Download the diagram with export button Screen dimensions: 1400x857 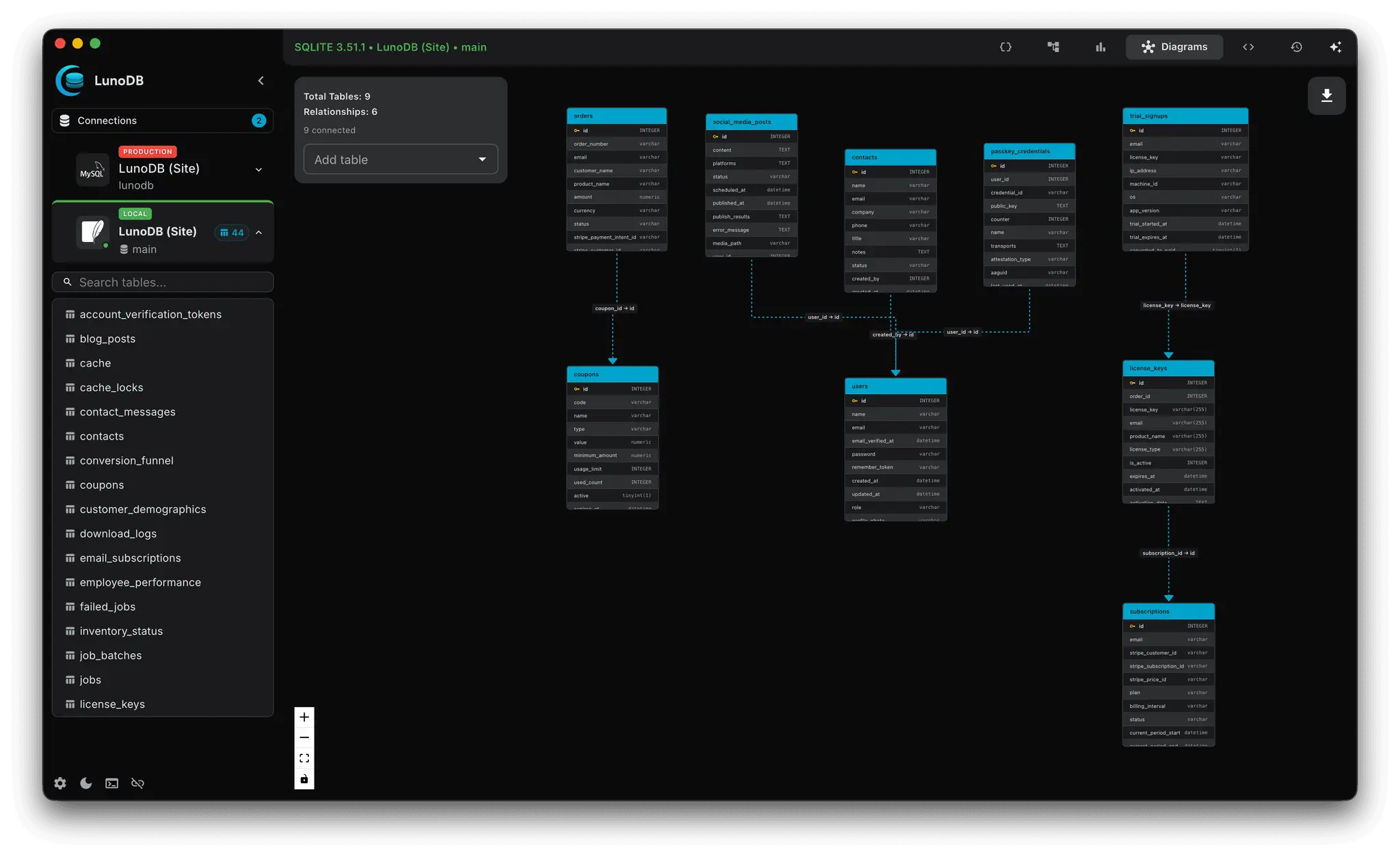pos(1326,96)
